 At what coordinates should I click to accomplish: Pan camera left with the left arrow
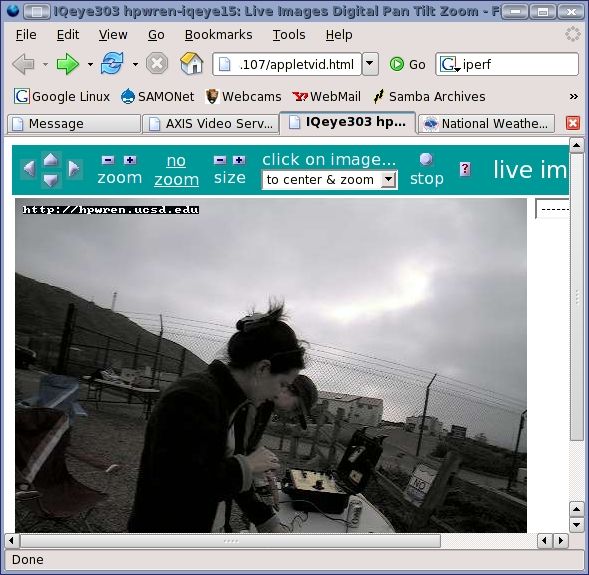[29, 168]
